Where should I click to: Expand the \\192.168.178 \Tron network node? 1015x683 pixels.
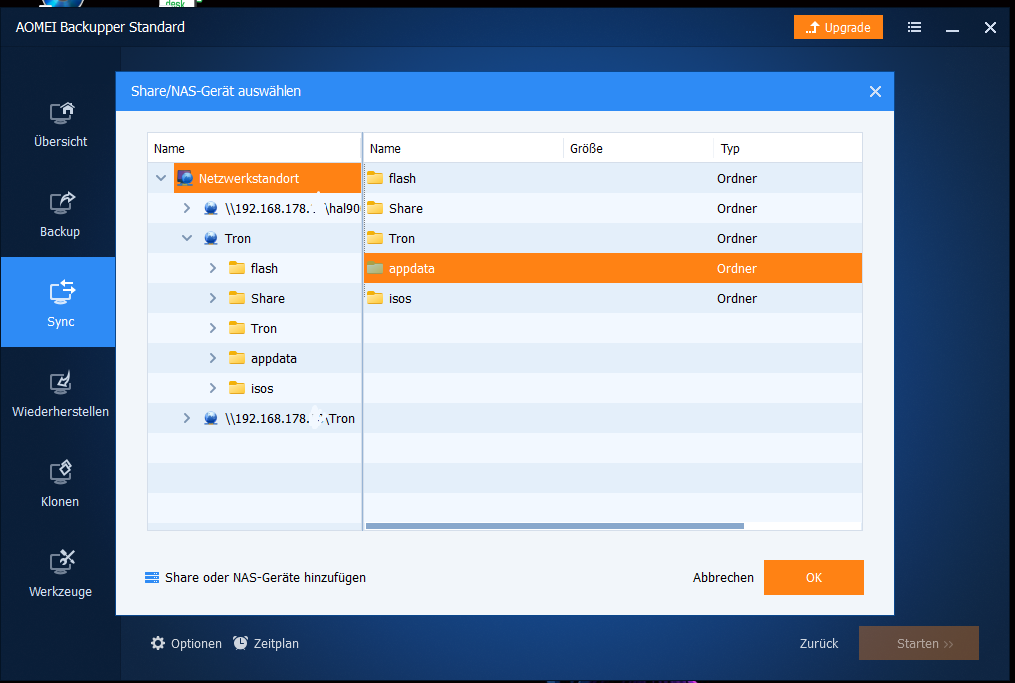tap(187, 418)
